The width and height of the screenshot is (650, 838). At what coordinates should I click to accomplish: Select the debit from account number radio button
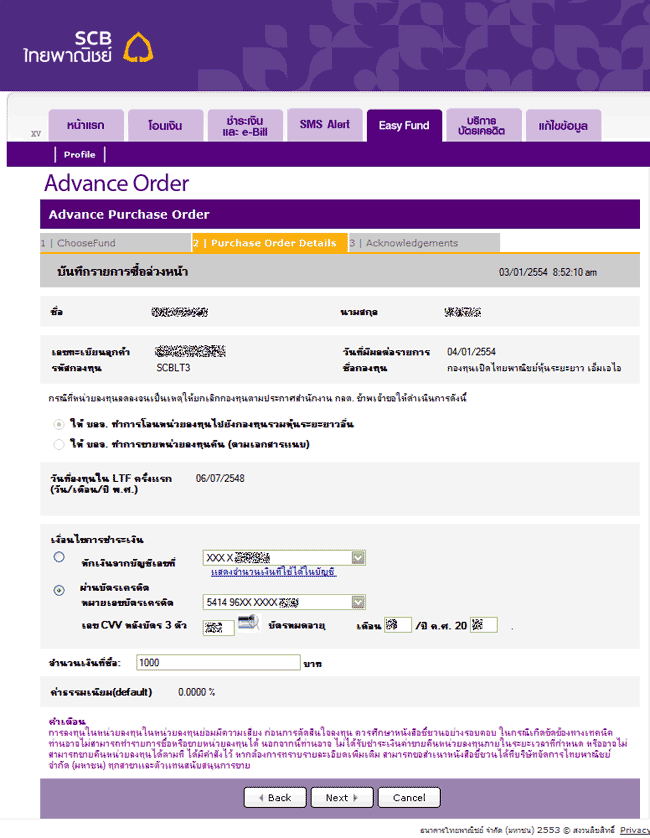(59, 557)
